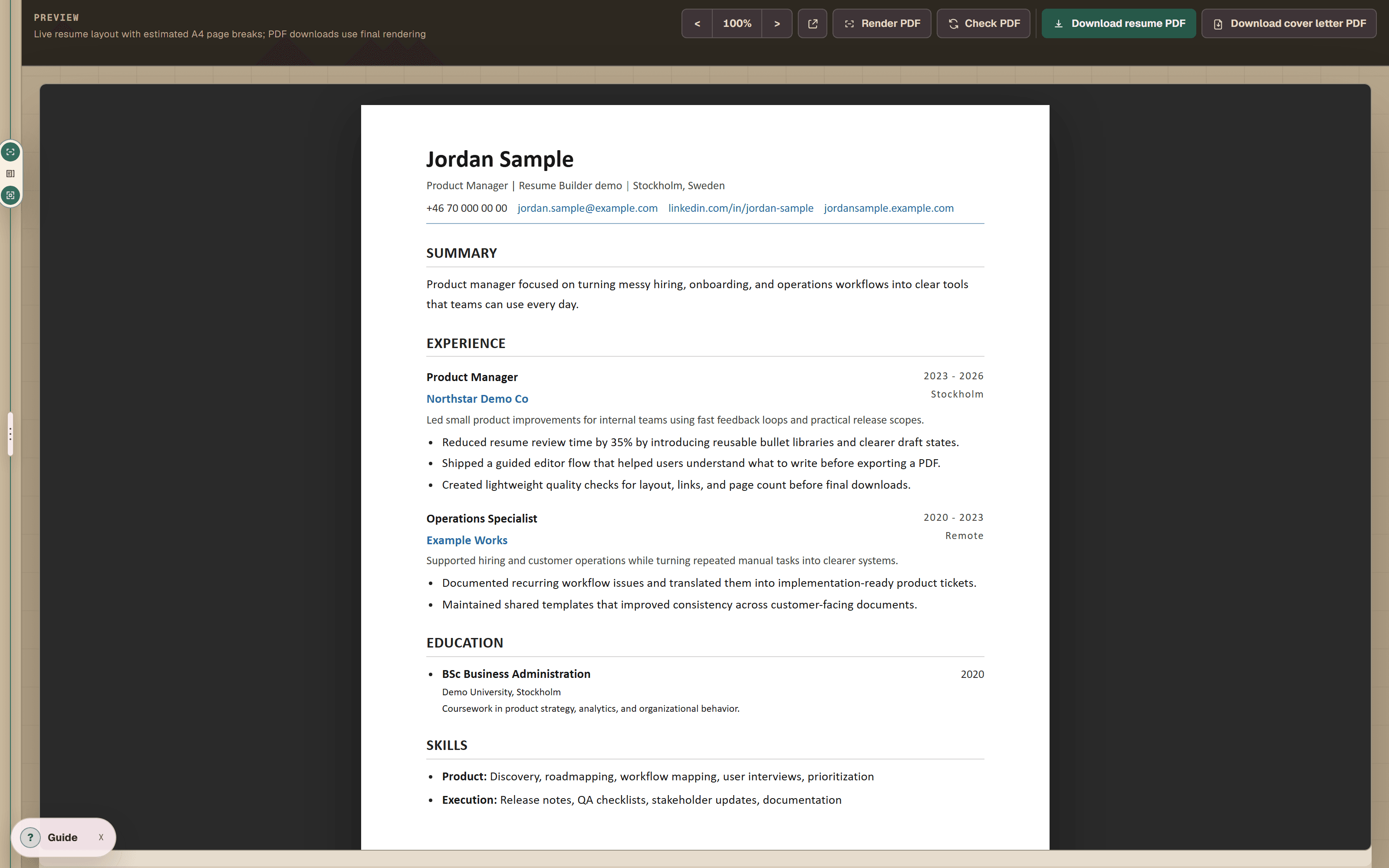Click the Northstar Demo Co company link
The width and height of the screenshot is (1389, 868).
(477, 398)
